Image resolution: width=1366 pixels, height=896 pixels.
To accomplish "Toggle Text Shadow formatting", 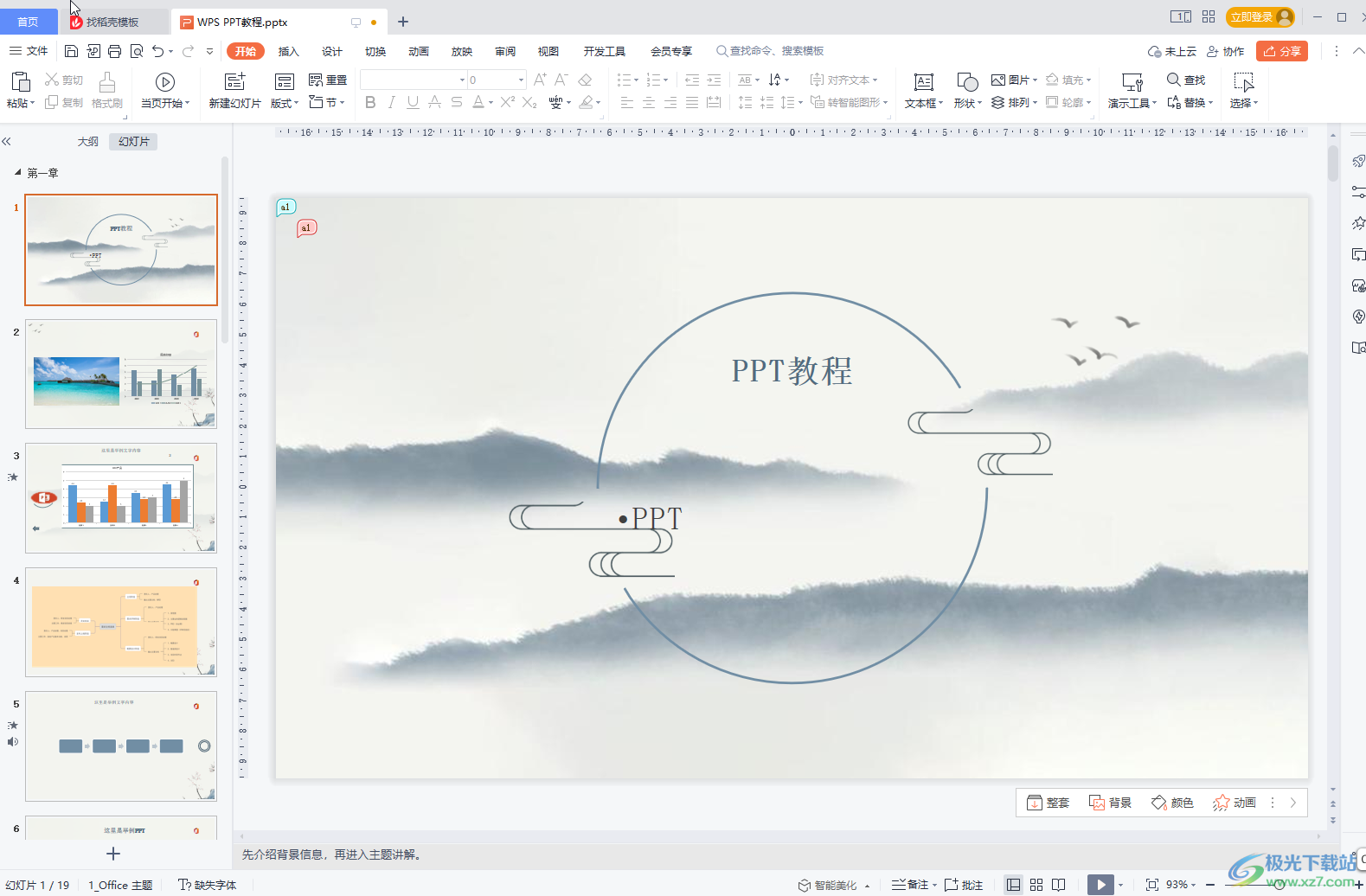I will [434, 102].
